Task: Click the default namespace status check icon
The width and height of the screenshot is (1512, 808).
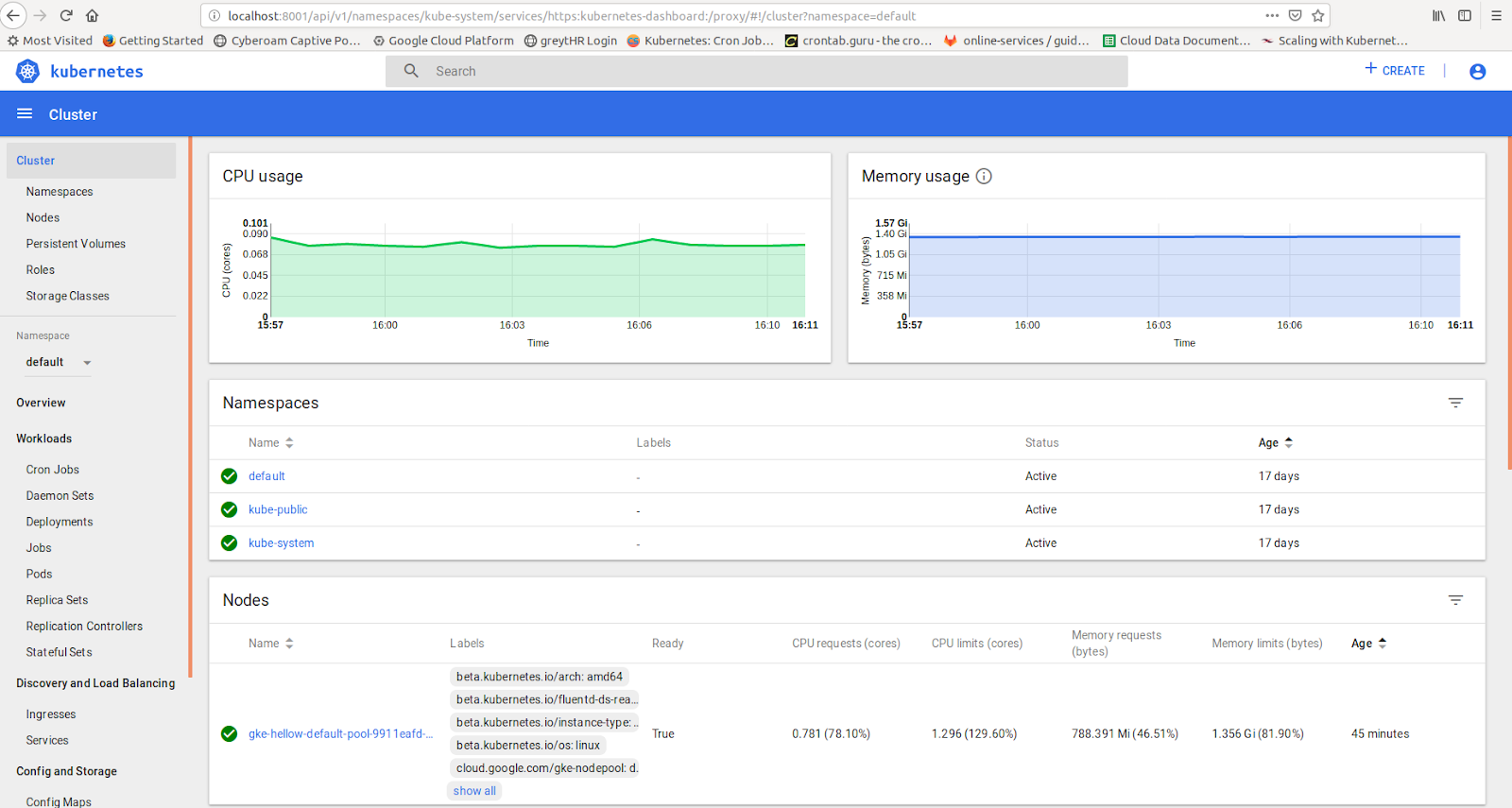Action: (x=229, y=476)
